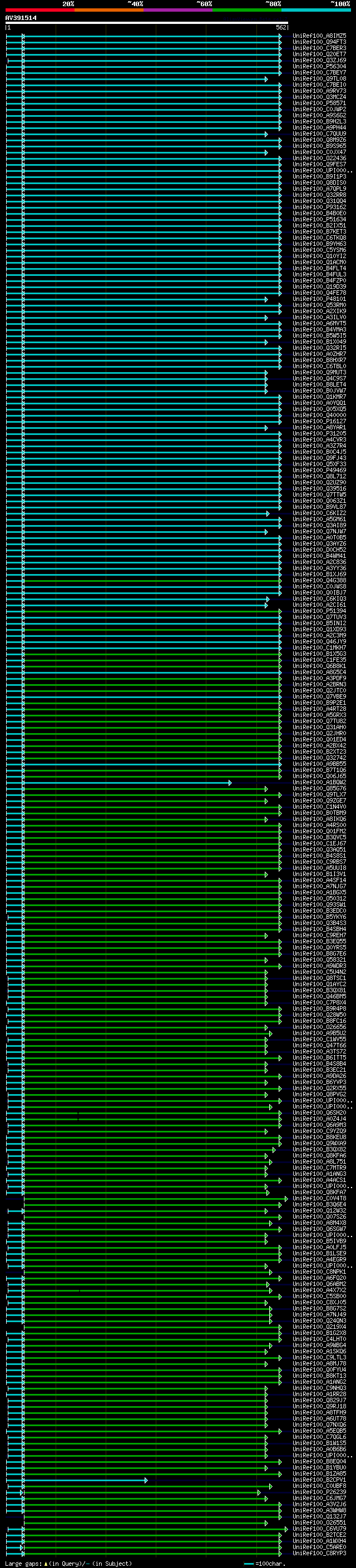Image resolution: width=356 pixels, height=1568 pixels.
Task: Open hit UniRef100_A9RV73
Action: pos(319,91)
